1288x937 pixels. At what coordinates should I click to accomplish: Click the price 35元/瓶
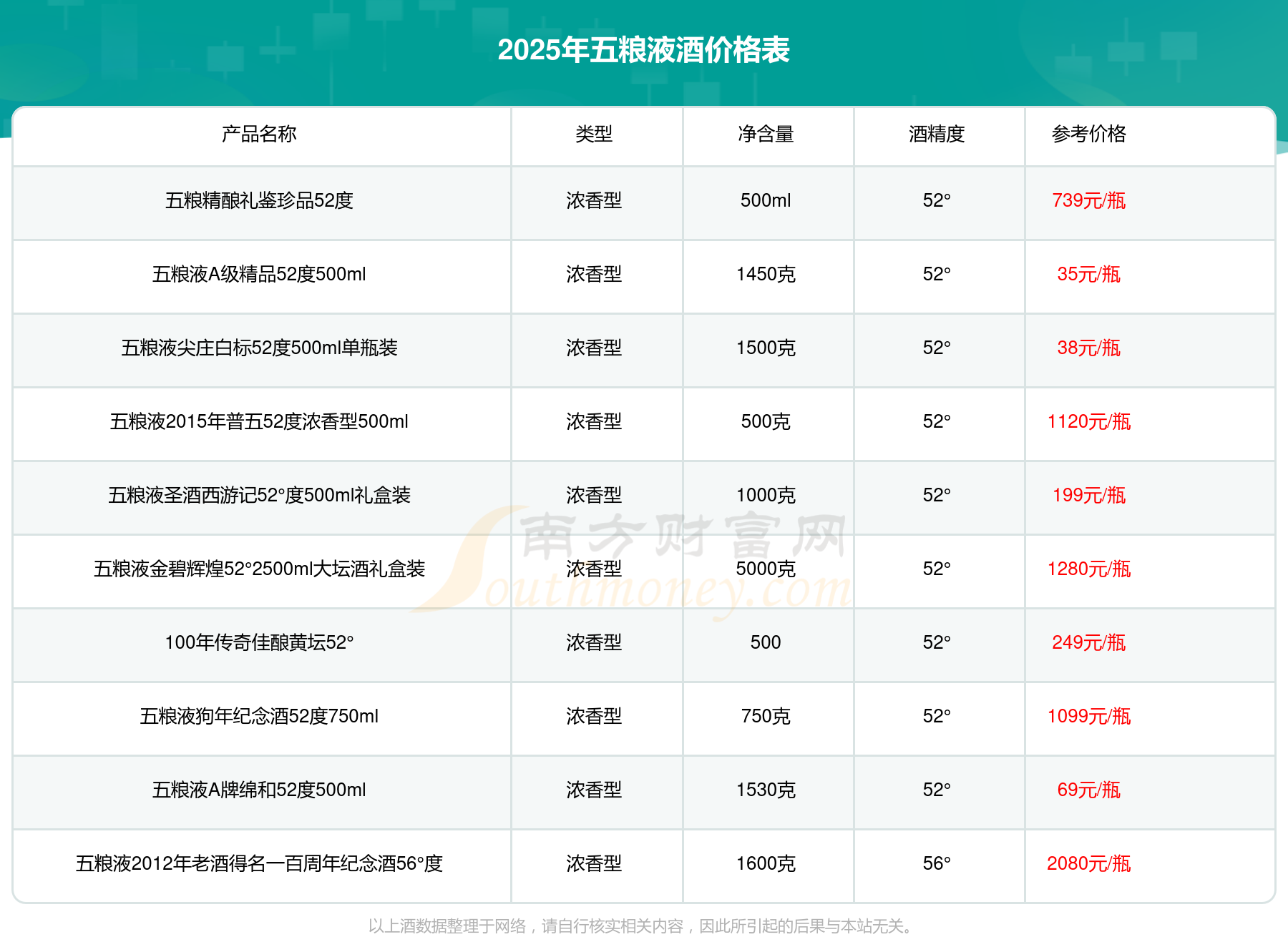click(1089, 274)
